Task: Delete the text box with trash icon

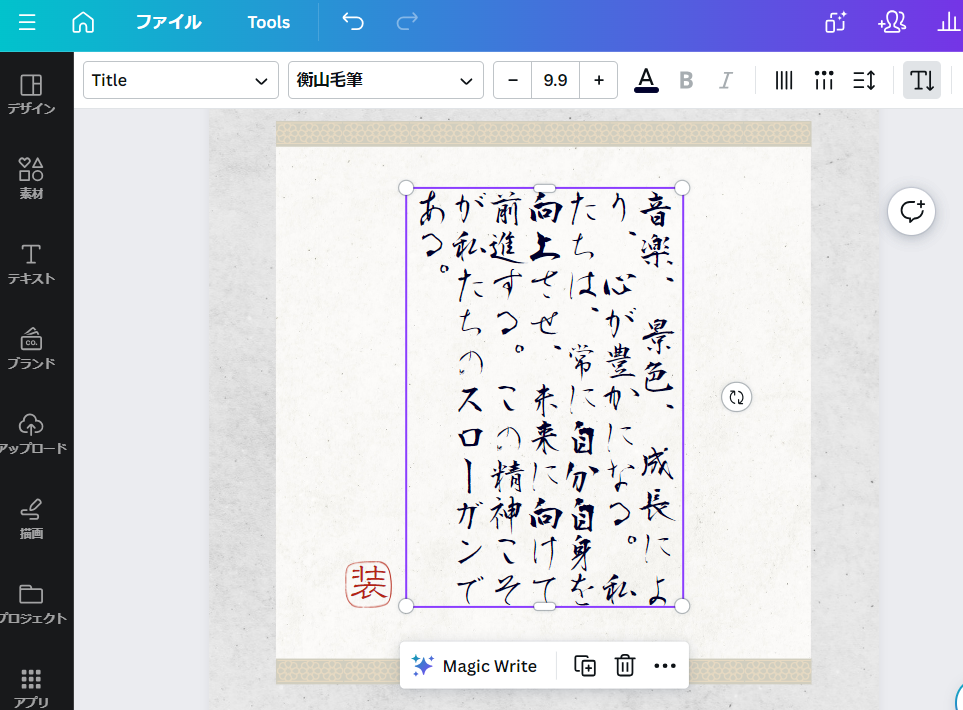Action: pos(625,665)
